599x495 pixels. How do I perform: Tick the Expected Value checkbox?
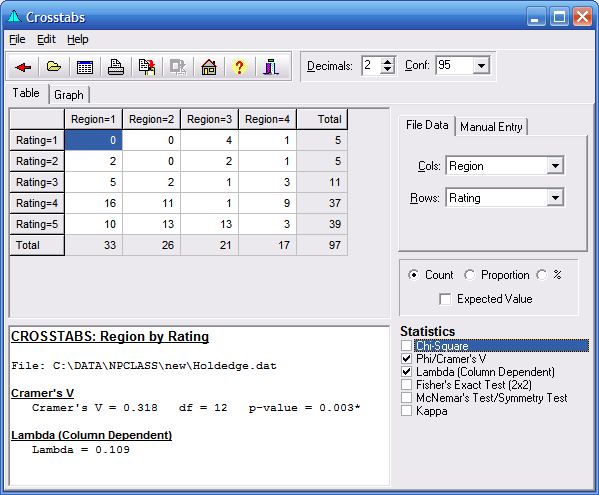click(x=445, y=299)
